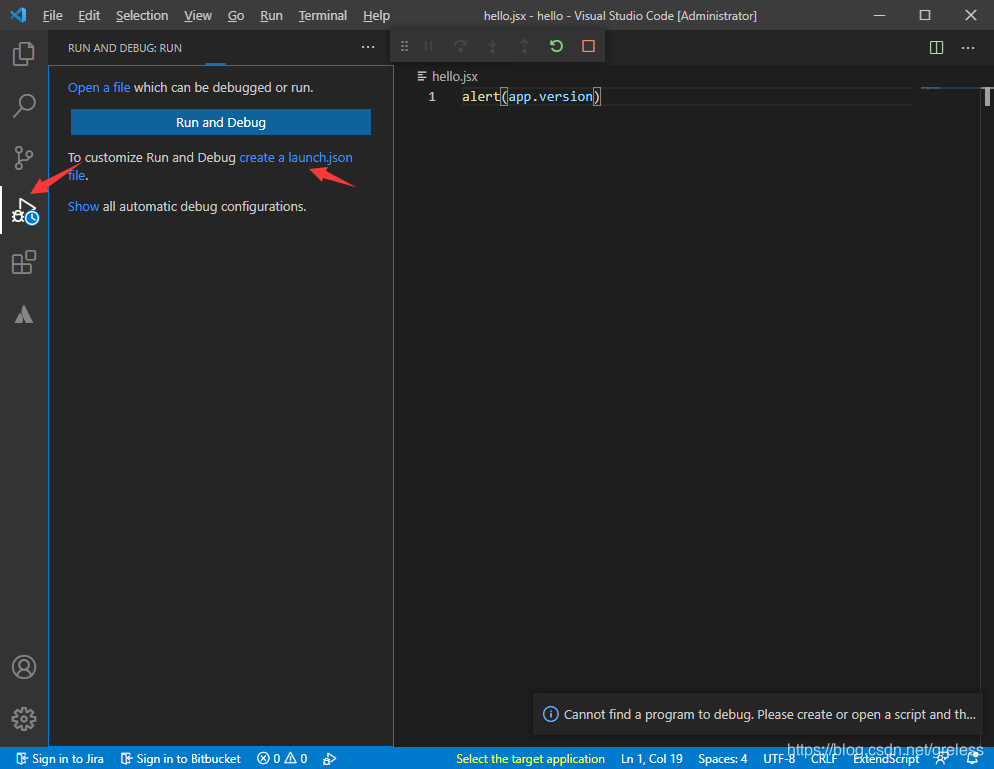This screenshot has width=994, height=769.
Task: Click the Step Over debug button
Action: pyautogui.click(x=461, y=46)
